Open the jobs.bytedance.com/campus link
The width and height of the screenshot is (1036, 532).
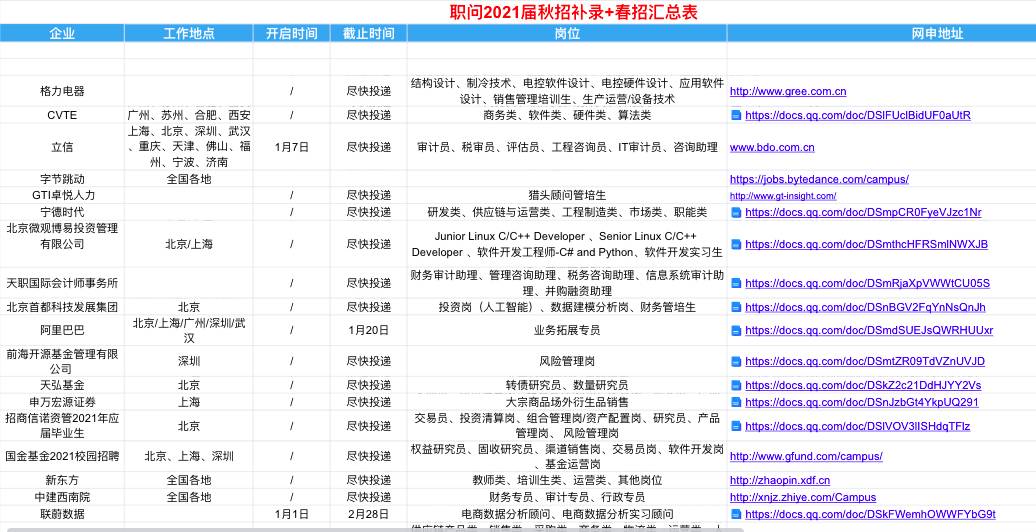pos(819,179)
